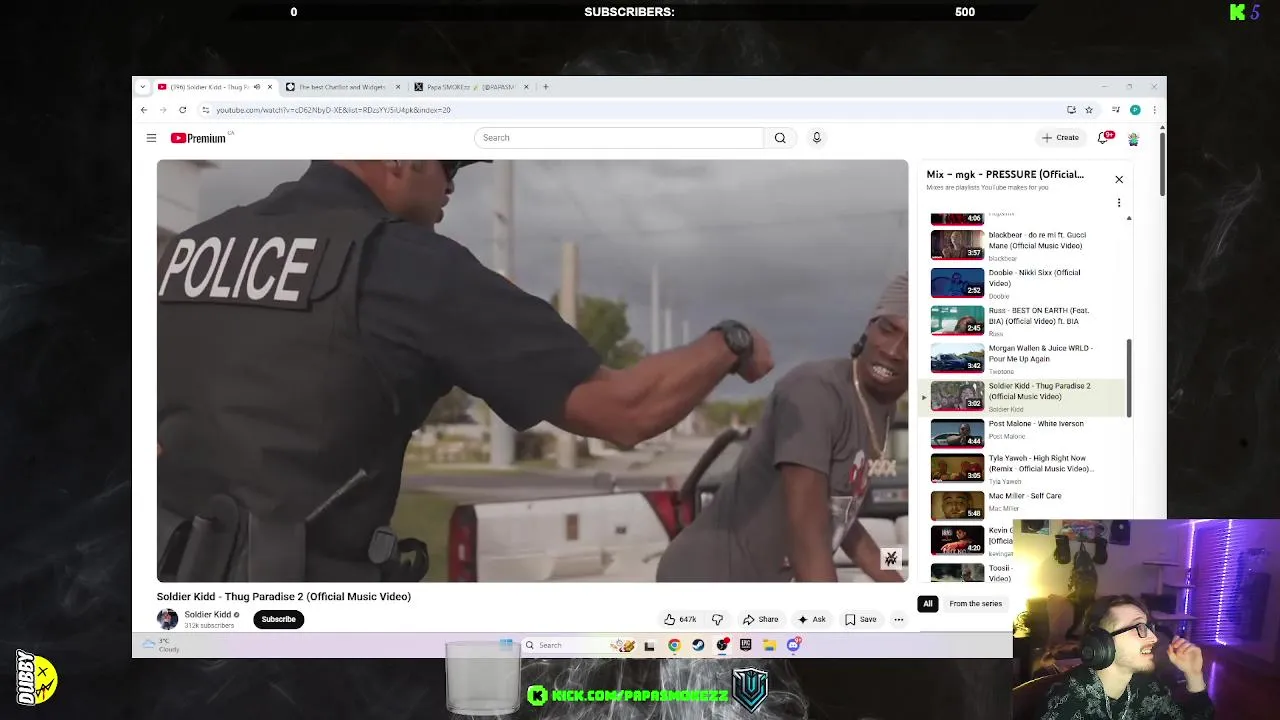Select the 'From the series' chip
1280x720 pixels.
[x=976, y=604]
